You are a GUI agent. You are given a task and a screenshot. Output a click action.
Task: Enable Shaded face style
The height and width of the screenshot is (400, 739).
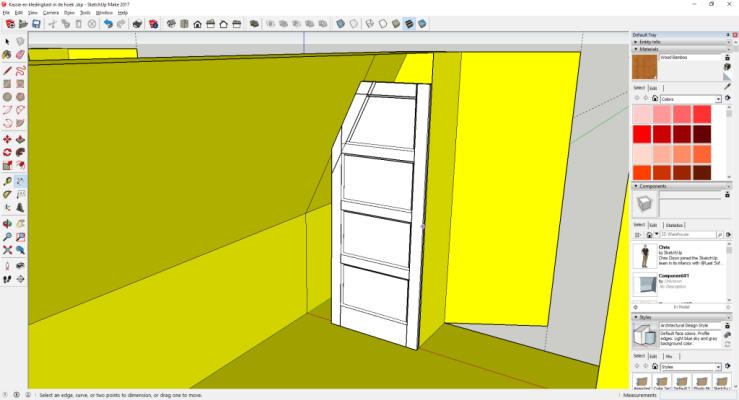click(x=396, y=24)
